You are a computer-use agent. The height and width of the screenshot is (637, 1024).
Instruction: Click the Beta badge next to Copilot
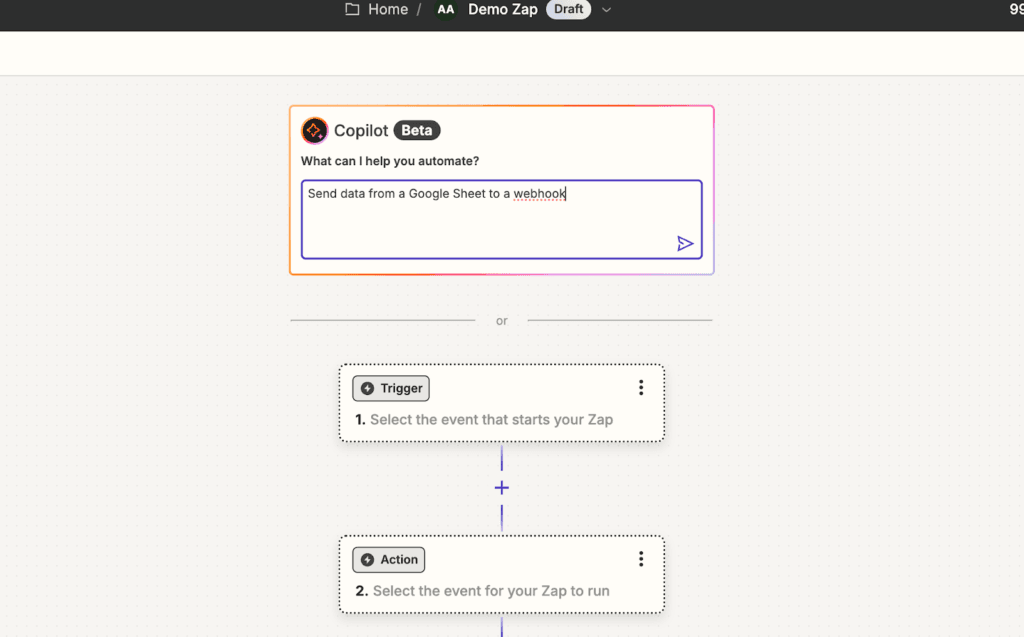click(x=417, y=130)
